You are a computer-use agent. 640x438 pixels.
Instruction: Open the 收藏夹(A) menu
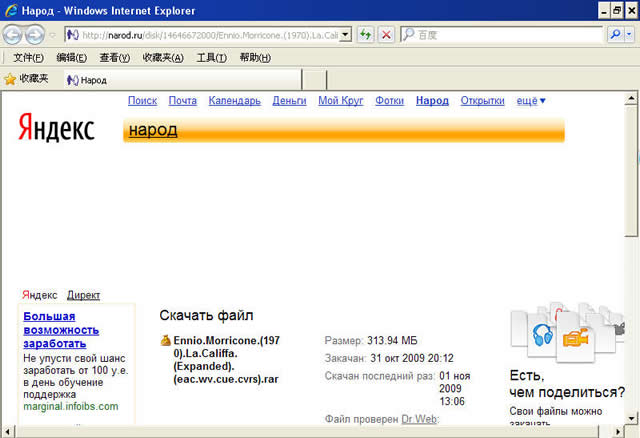coord(163,58)
